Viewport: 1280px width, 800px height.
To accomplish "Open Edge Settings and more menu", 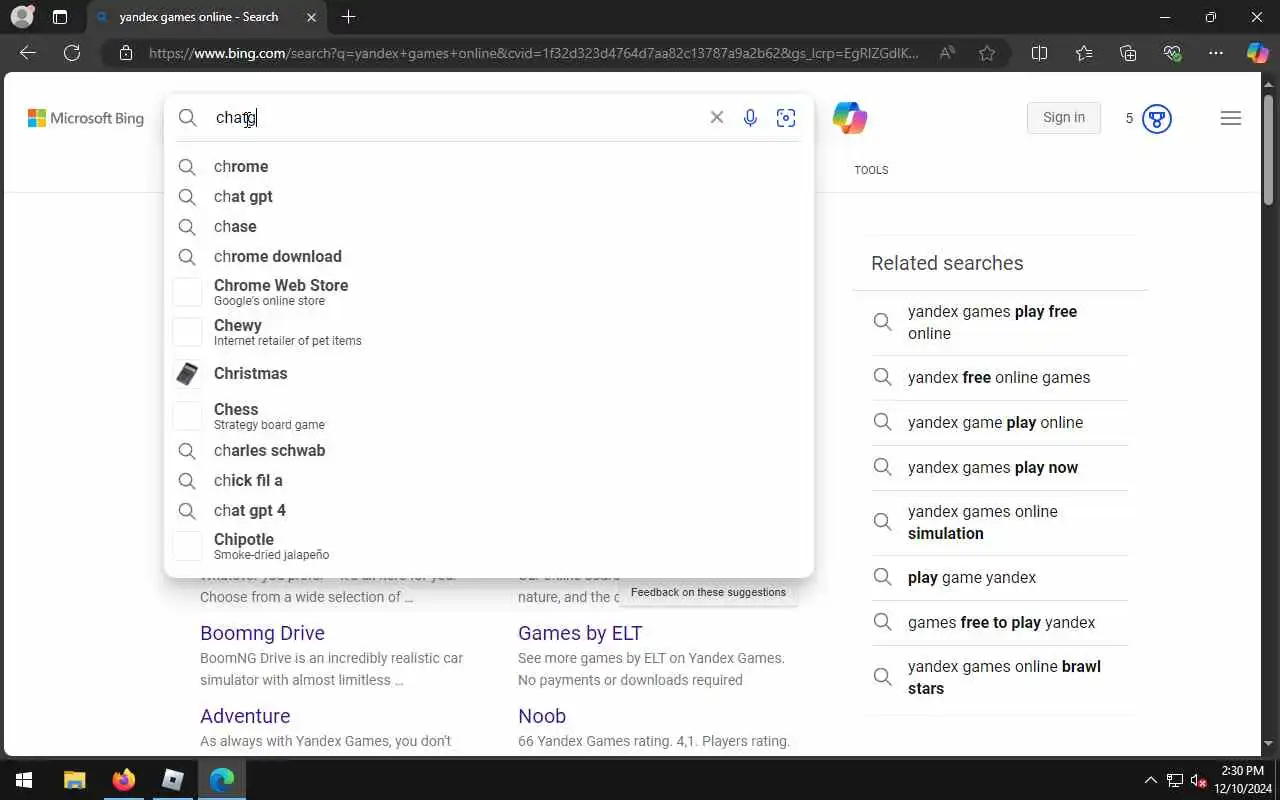I will click(1216, 53).
